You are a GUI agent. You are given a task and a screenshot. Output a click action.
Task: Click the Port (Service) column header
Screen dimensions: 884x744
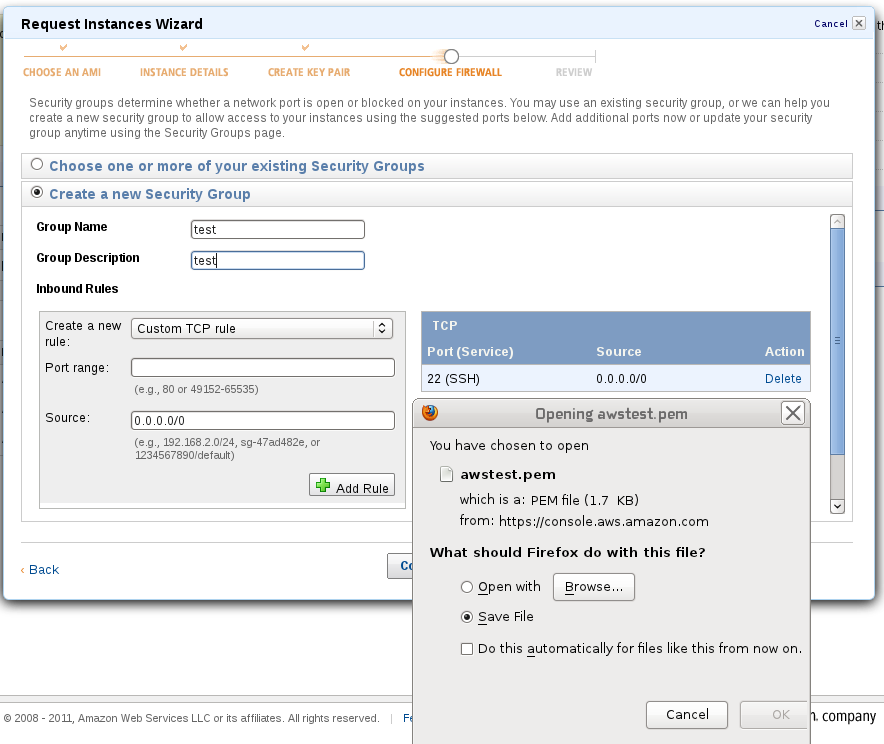pos(470,352)
